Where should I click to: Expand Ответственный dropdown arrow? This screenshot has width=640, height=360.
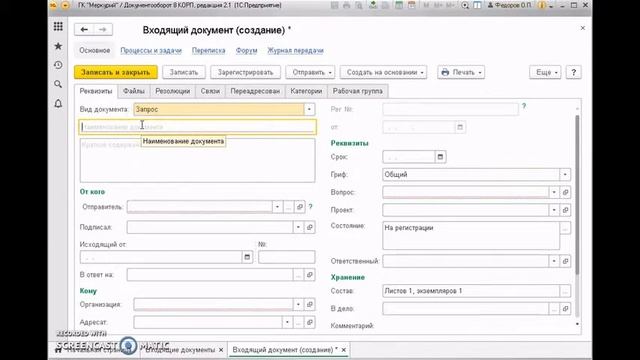point(554,261)
